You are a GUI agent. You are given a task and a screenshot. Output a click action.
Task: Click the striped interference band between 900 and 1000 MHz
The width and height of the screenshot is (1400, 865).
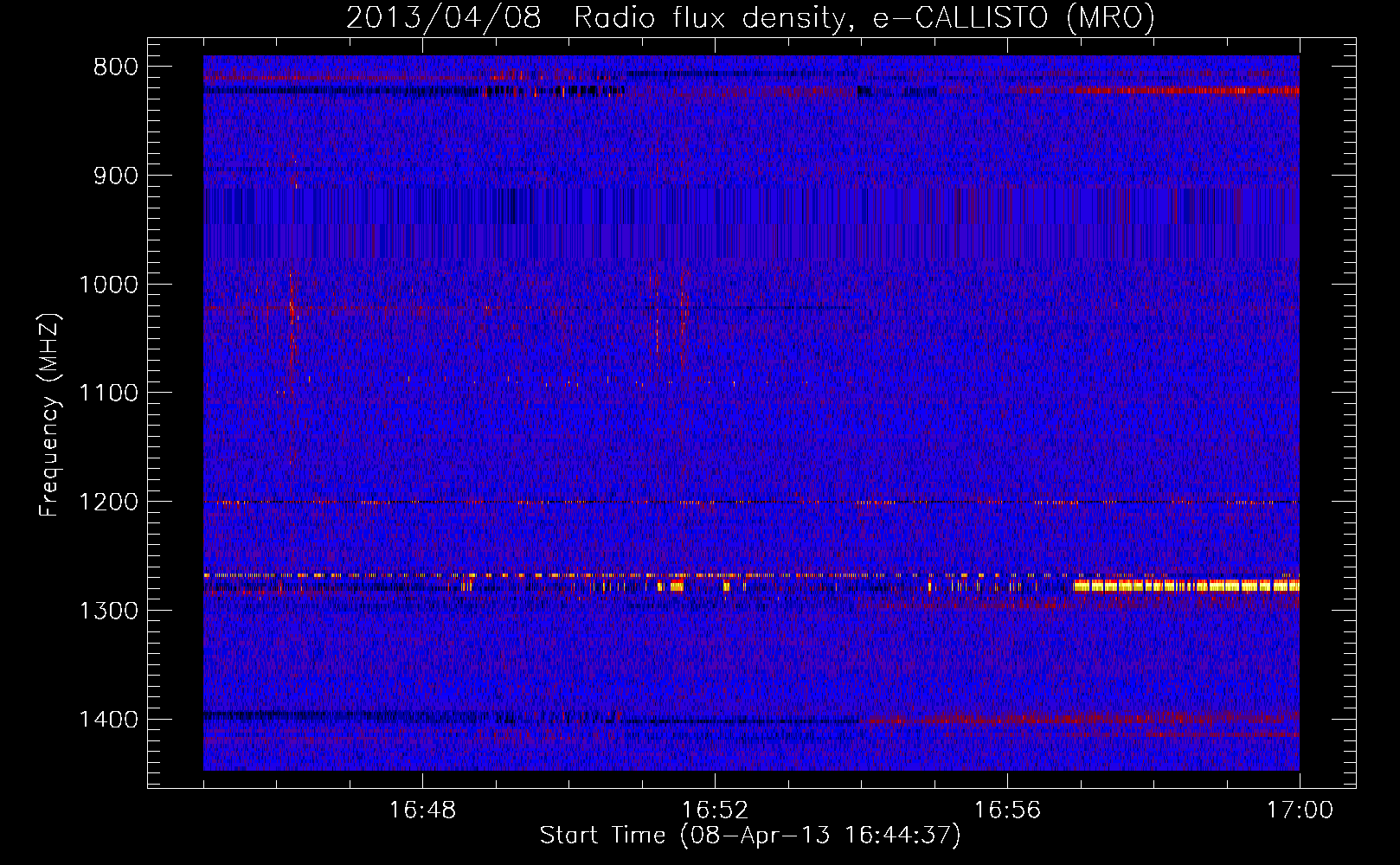751,223
